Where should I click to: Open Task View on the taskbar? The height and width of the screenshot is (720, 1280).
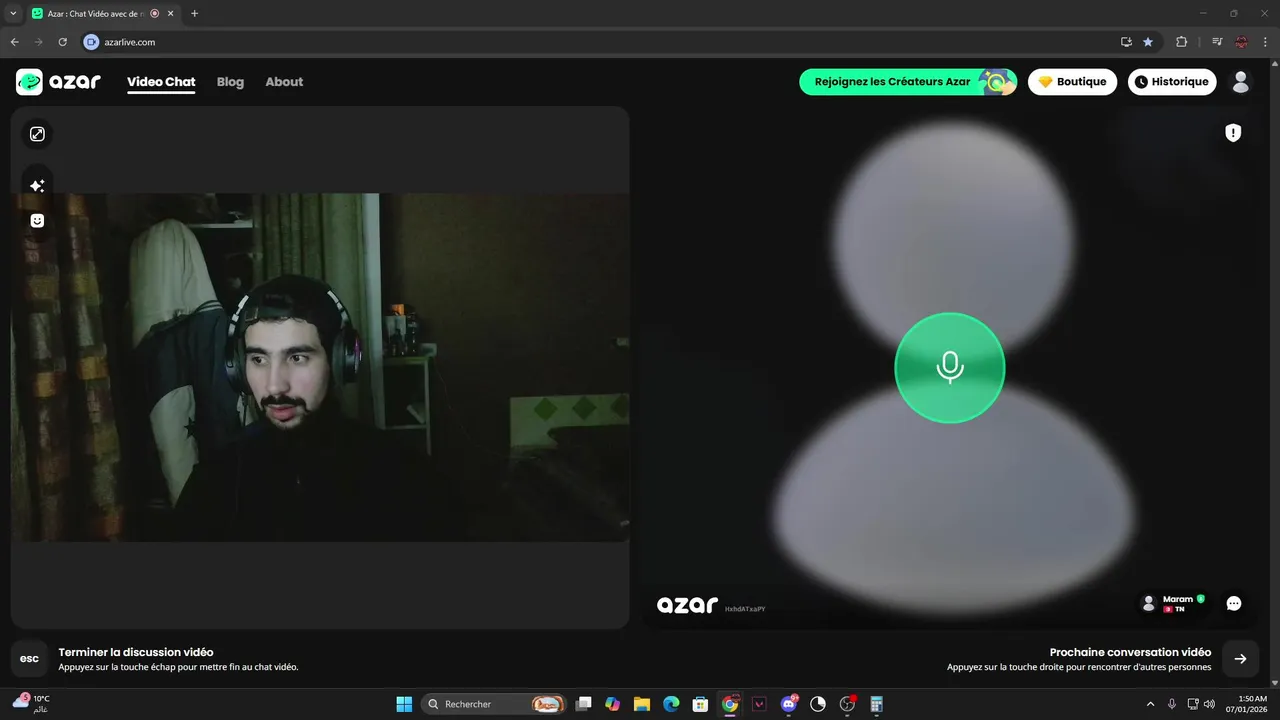[x=584, y=704]
